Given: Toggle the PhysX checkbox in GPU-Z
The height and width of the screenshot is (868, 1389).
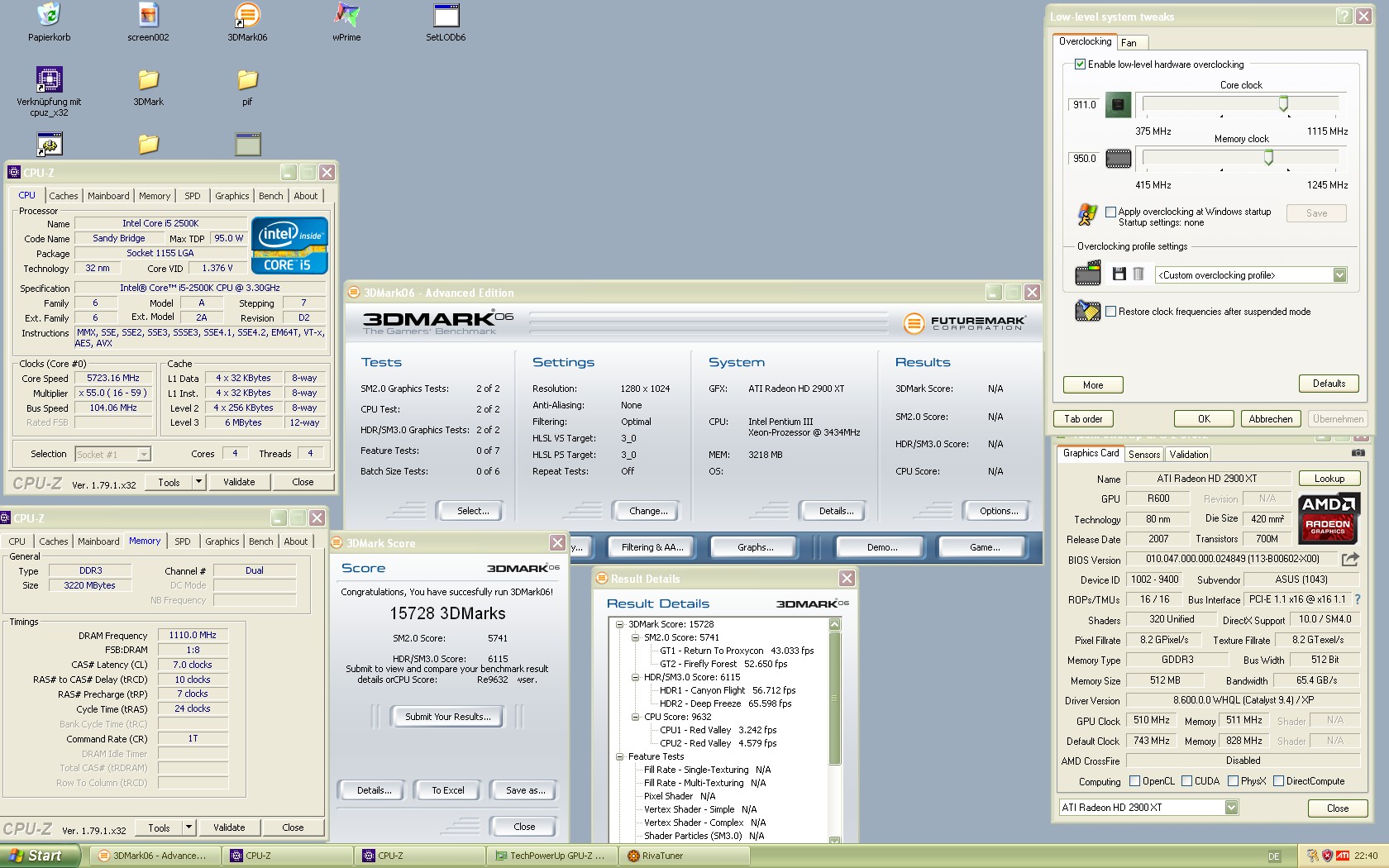Looking at the screenshot, I should (1234, 781).
